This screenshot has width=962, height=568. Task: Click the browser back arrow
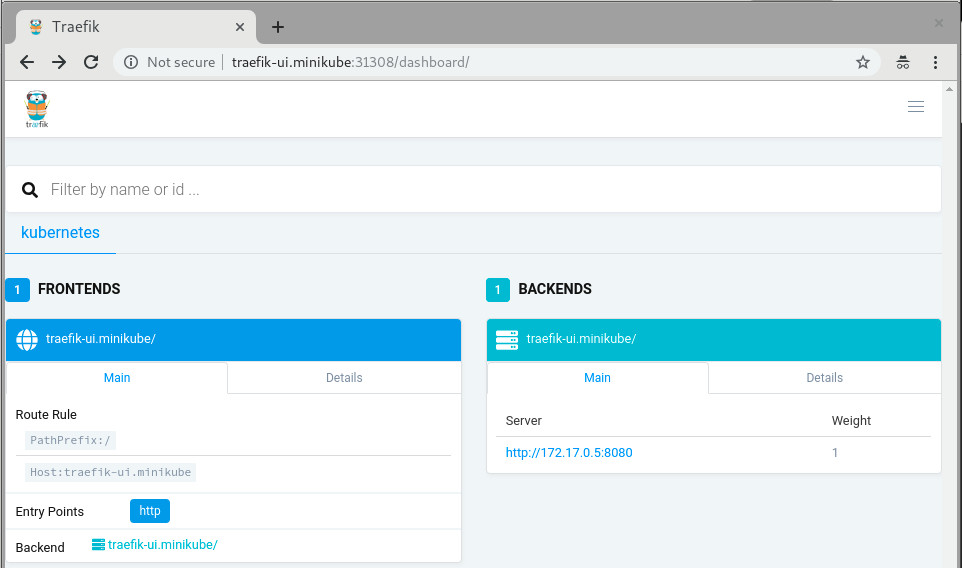tap(27, 62)
